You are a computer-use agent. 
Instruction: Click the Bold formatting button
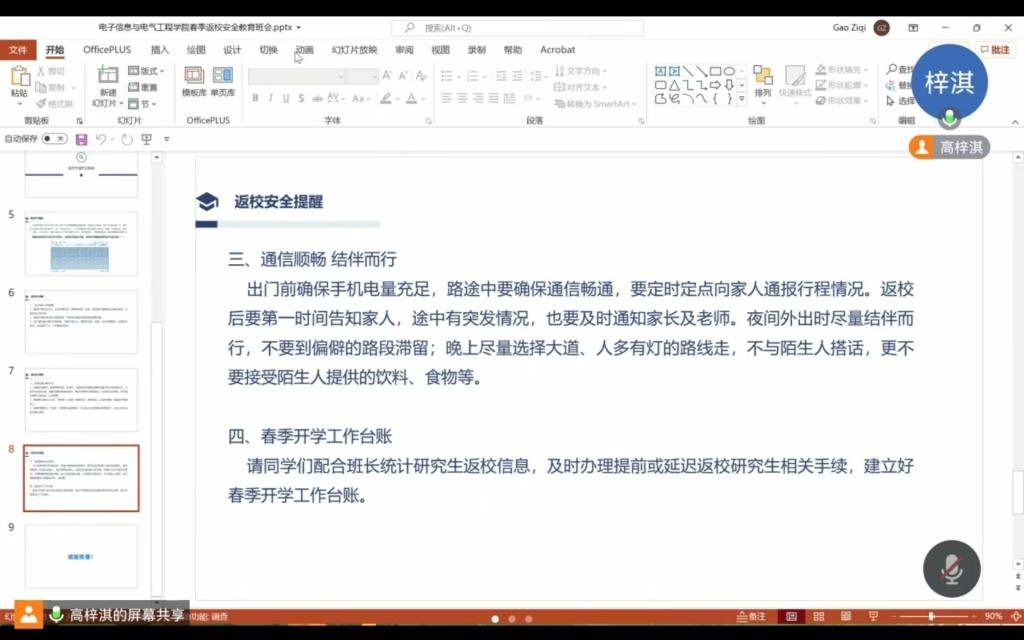coord(256,98)
